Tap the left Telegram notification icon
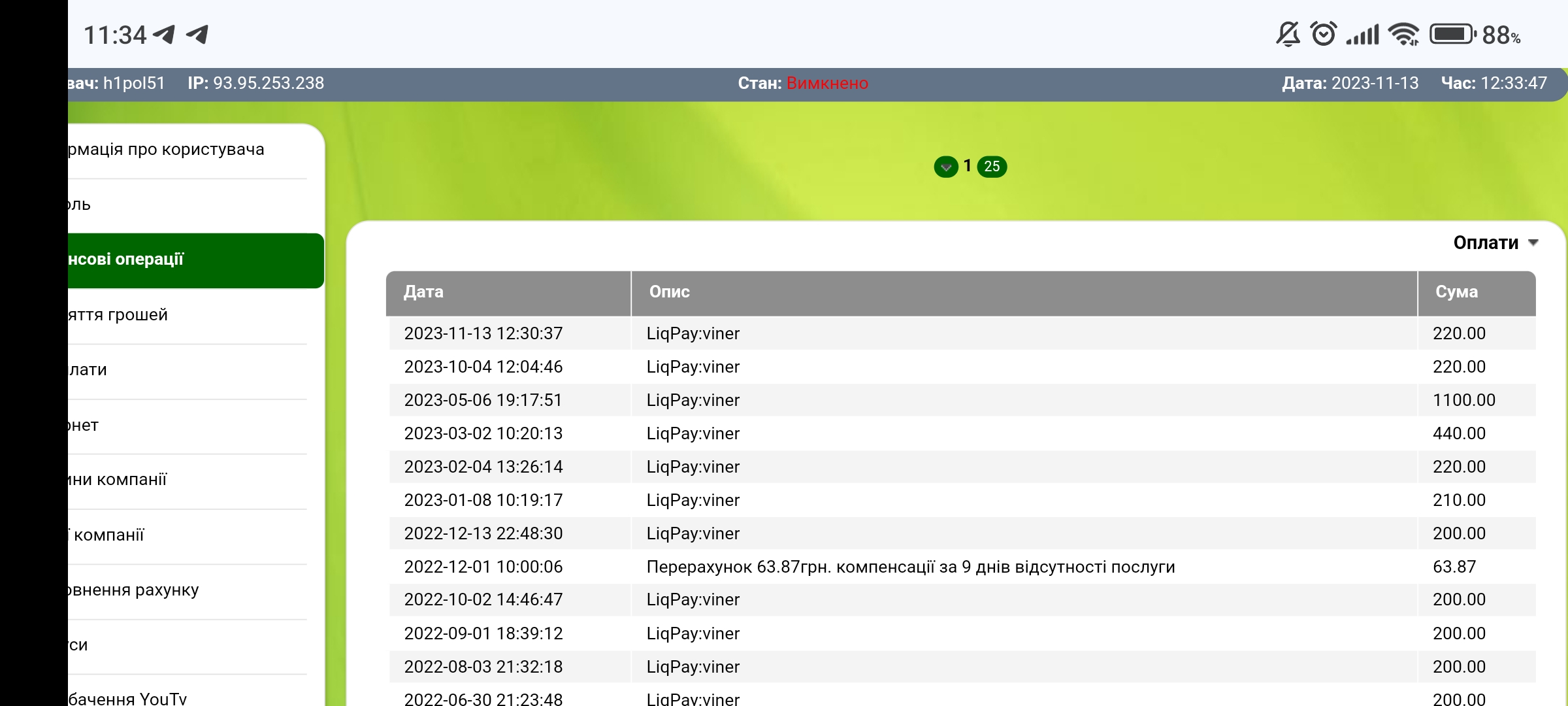 (164, 34)
